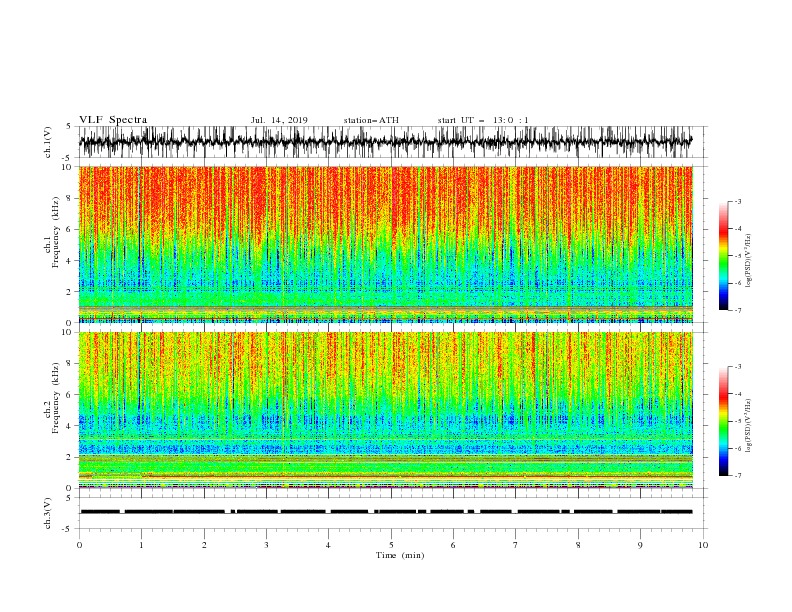This screenshot has width=792, height=612.
Task: Click time axis tick label '4'
Action: click(328, 545)
